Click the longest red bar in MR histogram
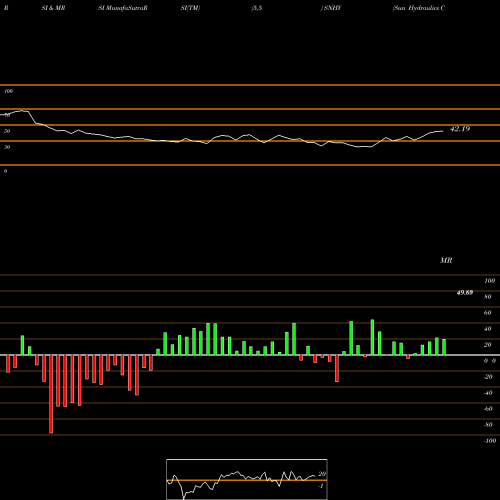500x500 pixels. point(51,394)
